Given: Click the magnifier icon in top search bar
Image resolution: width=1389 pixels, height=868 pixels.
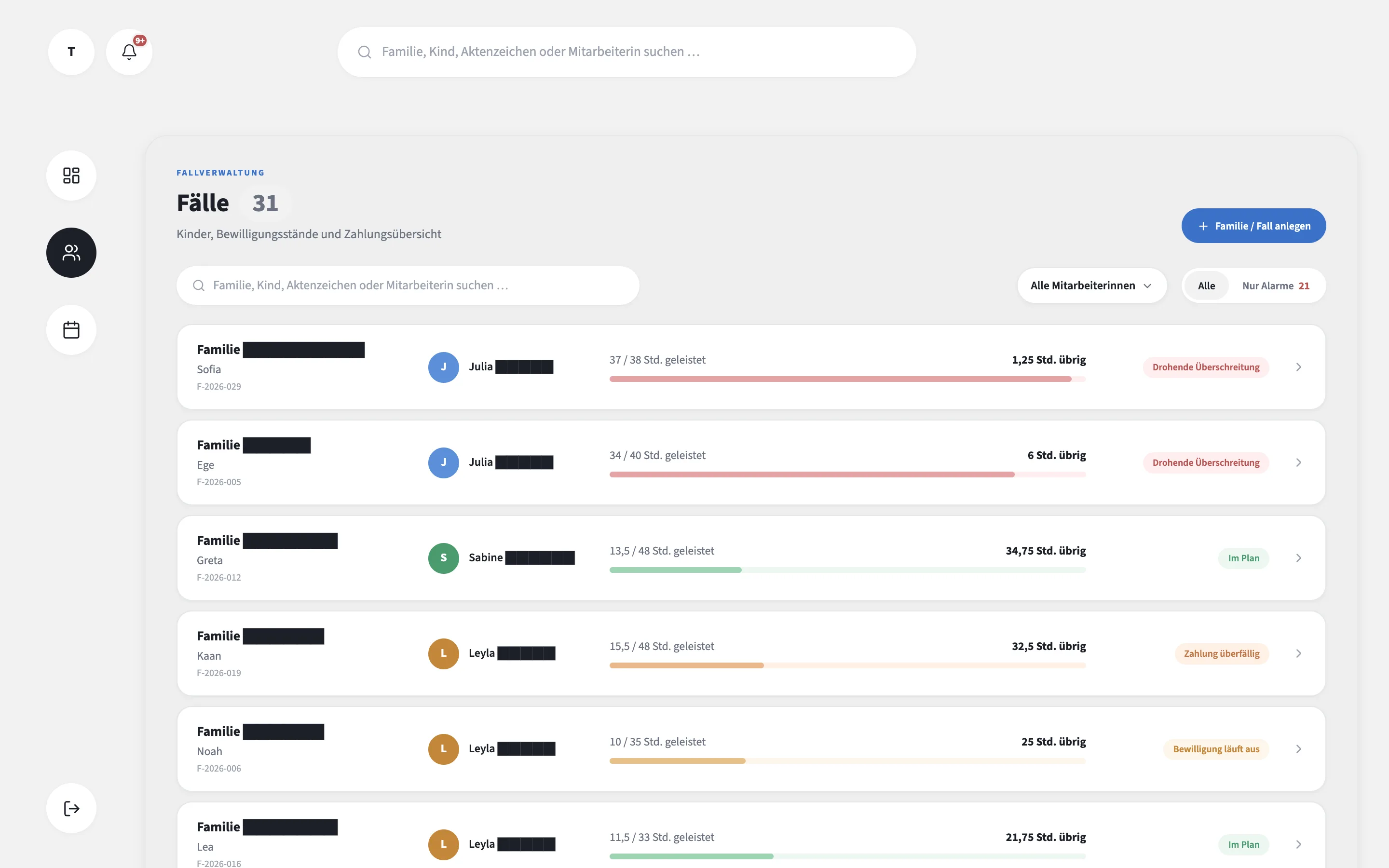Looking at the screenshot, I should [365, 52].
